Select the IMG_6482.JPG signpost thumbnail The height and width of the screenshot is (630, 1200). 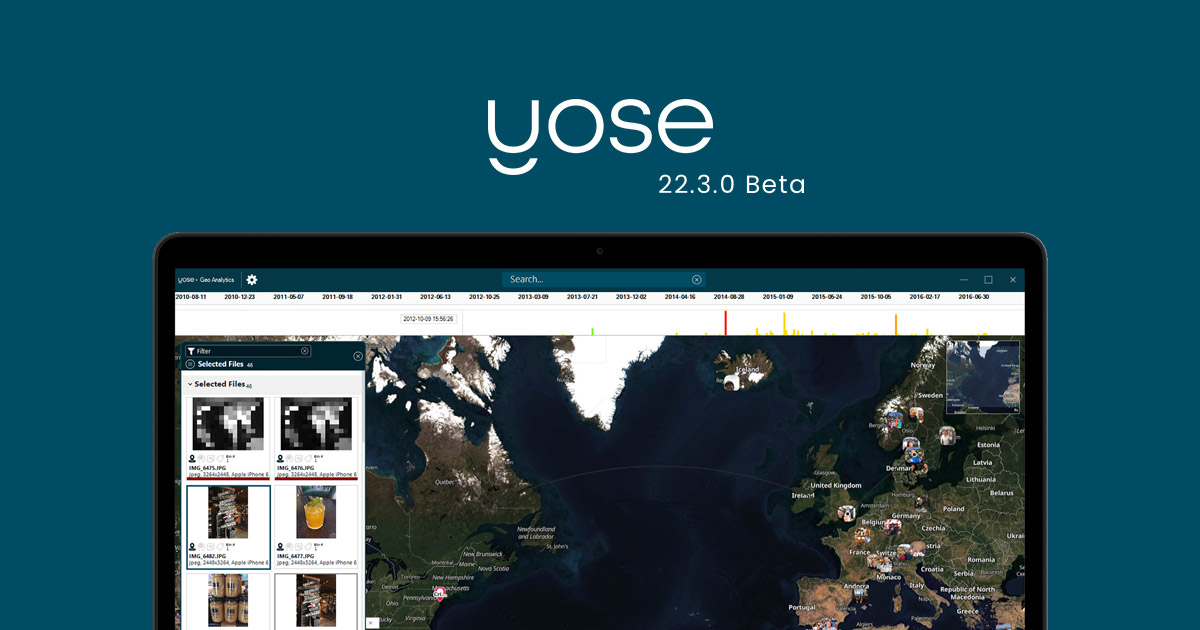[x=228, y=512]
